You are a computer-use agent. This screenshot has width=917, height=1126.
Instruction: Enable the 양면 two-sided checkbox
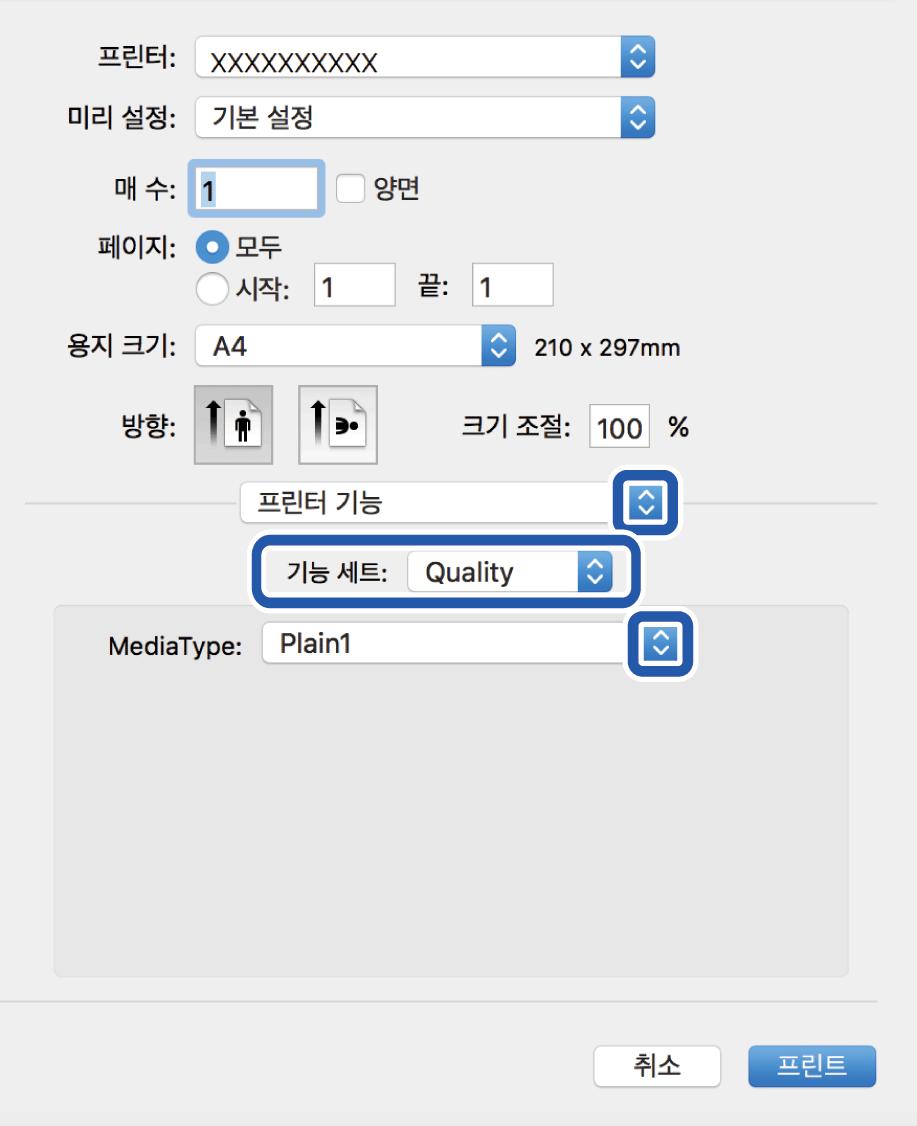[x=351, y=189]
